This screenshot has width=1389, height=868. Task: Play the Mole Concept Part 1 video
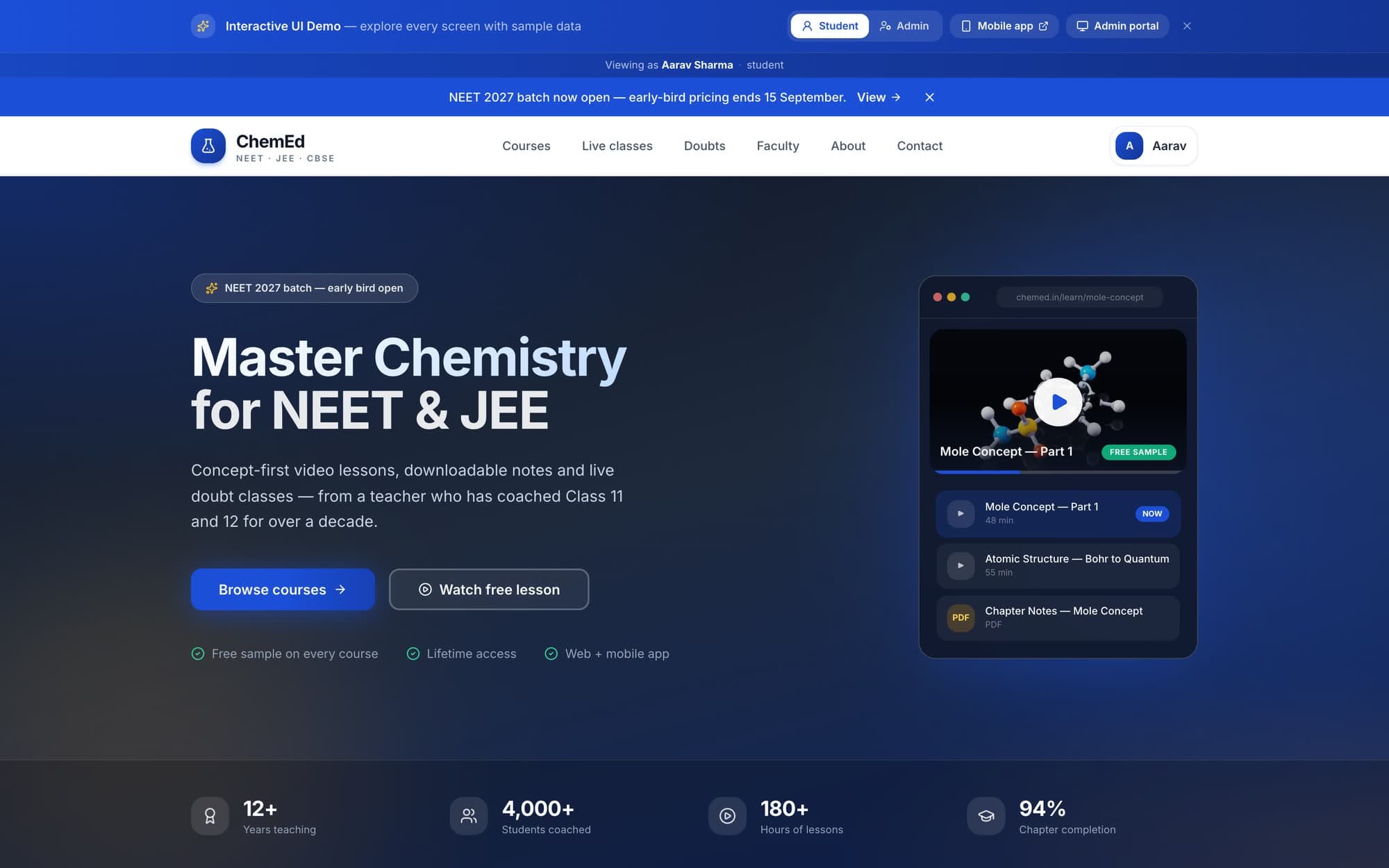point(1058,402)
